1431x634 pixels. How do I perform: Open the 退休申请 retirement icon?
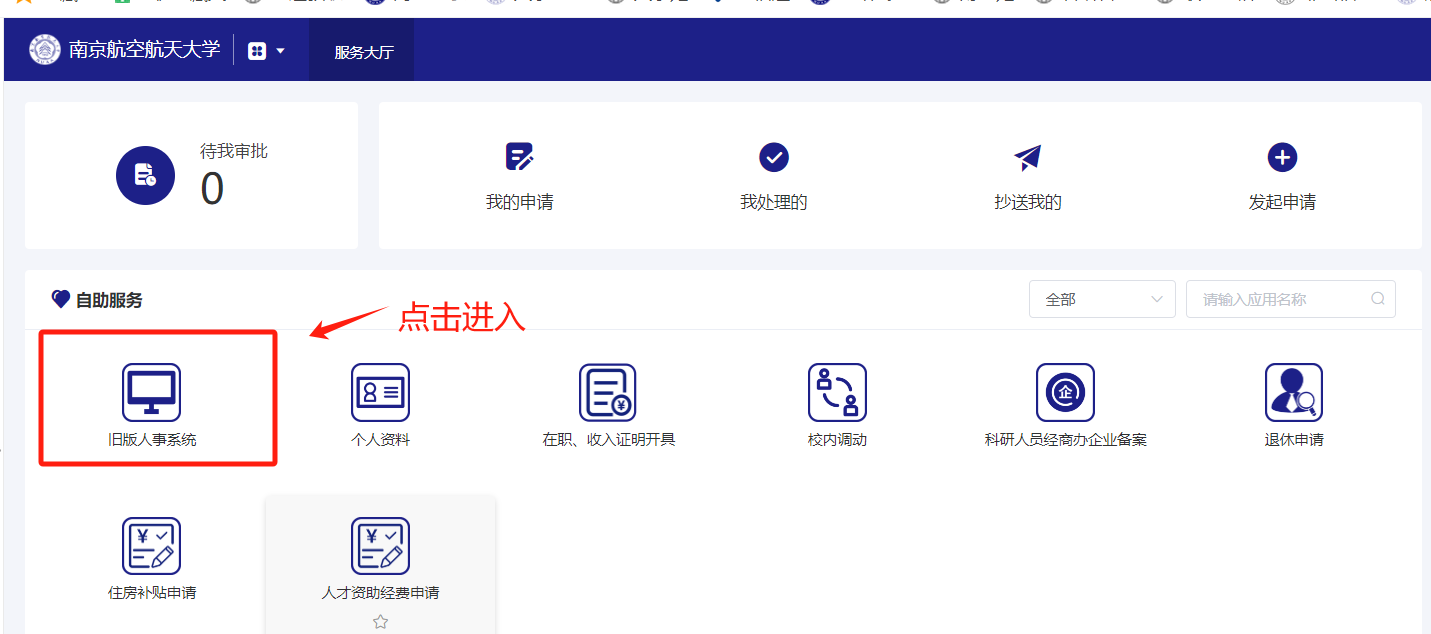click(x=1293, y=392)
